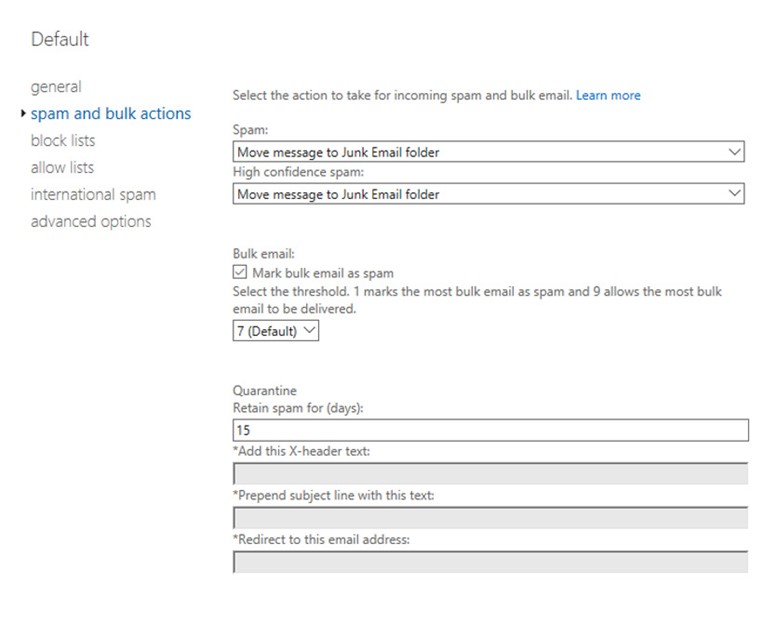Open the allow lists section
The width and height of the screenshot is (776, 623).
(x=62, y=168)
